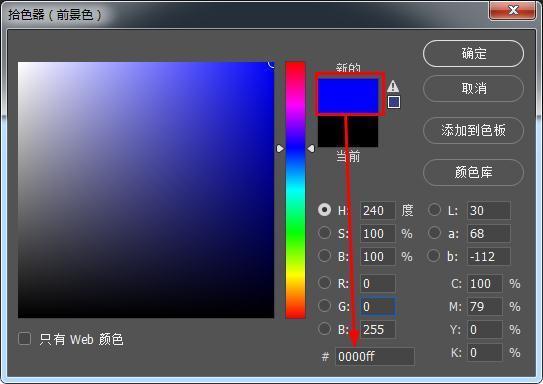Select the H hue radio button
This screenshot has width=543, height=384.
324,210
